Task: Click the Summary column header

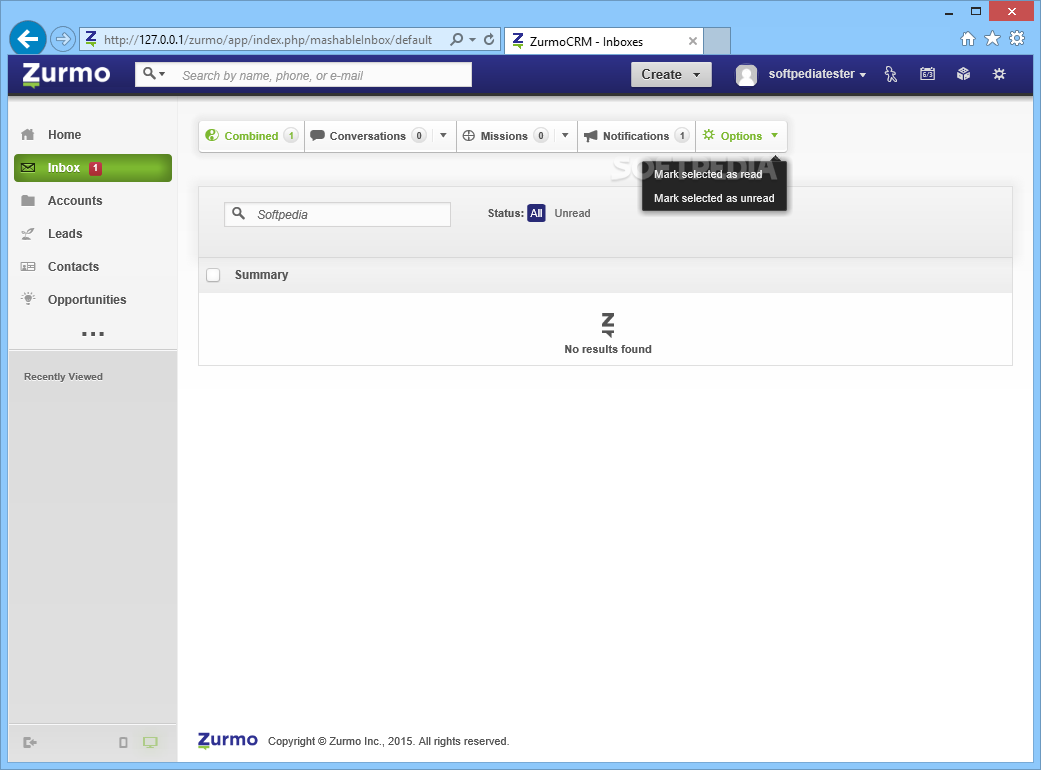Action: coord(262,275)
